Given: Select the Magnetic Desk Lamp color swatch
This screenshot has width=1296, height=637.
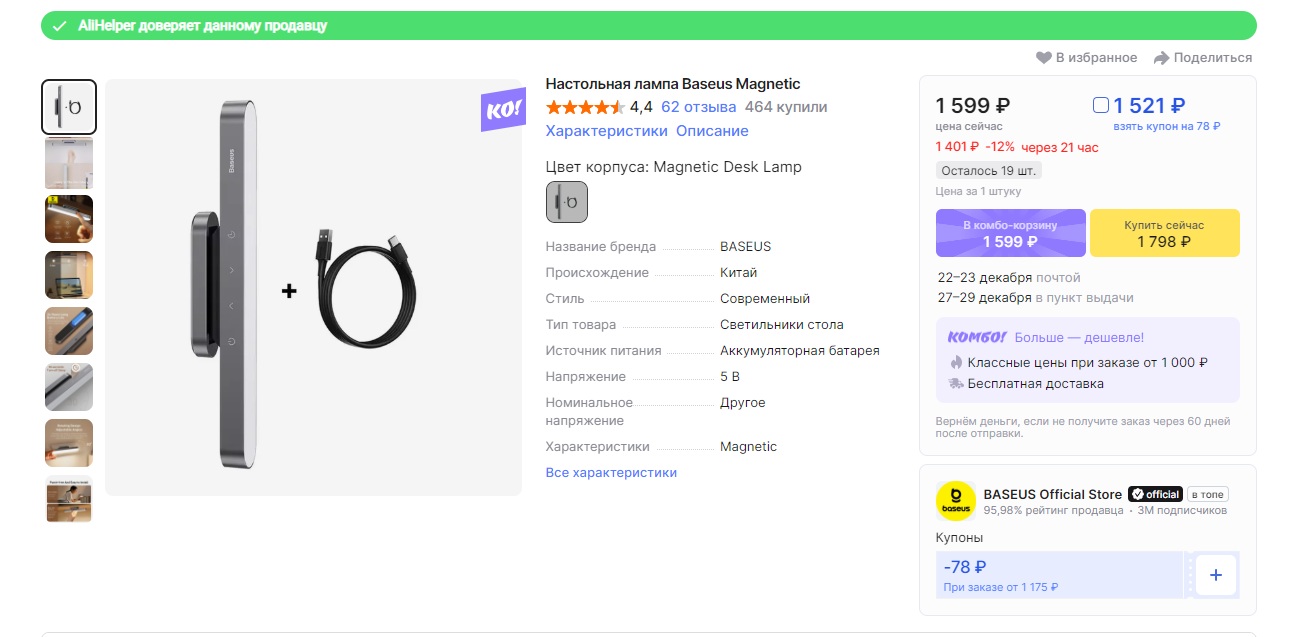Looking at the screenshot, I should point(567,202).
